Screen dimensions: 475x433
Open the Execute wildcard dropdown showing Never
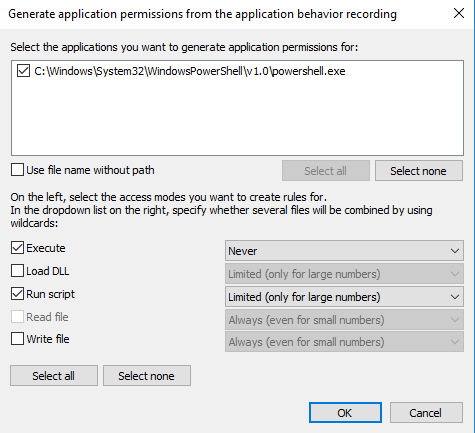tap(344, 251)
